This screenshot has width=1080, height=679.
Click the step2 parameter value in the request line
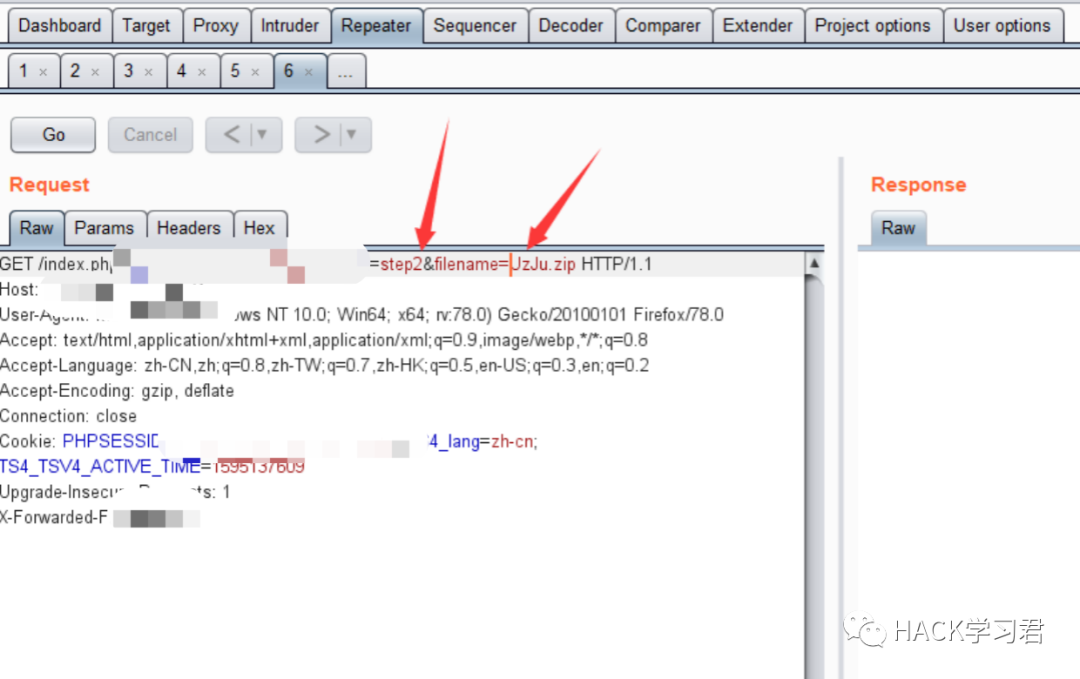[401, 264]
